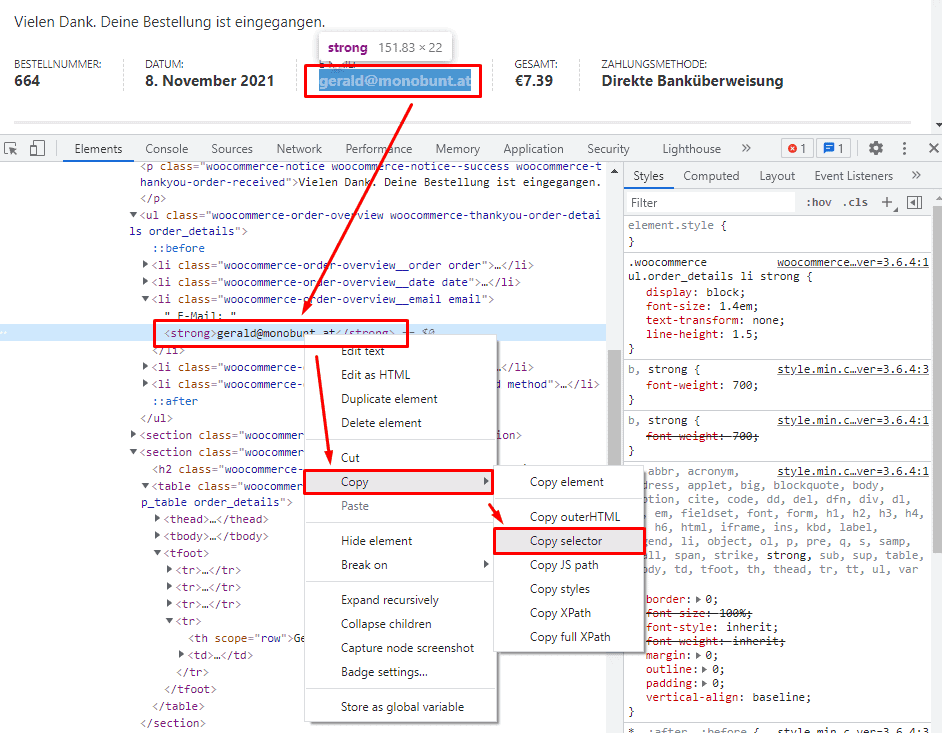
Task: Open DevTools settings gear
Action: 876,148
